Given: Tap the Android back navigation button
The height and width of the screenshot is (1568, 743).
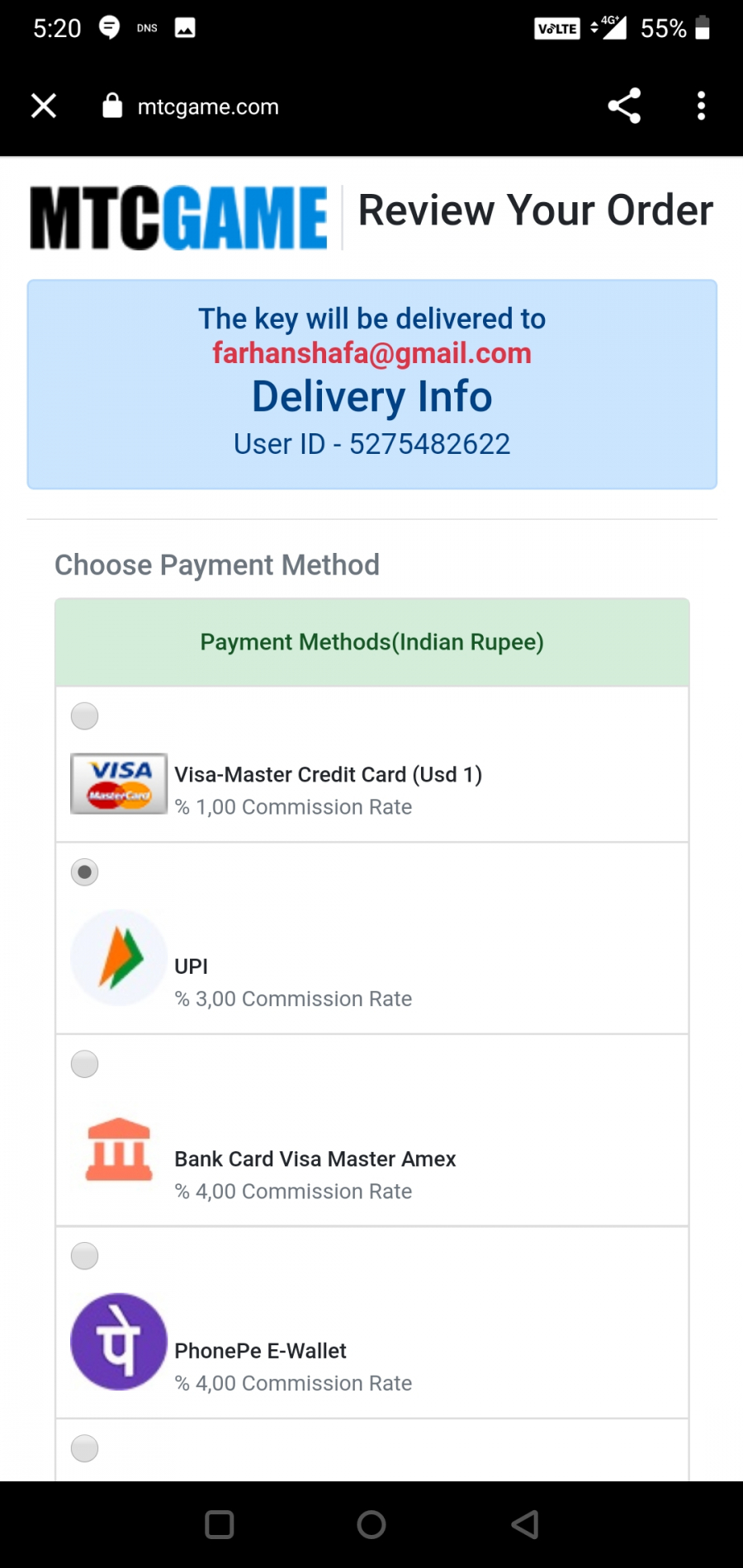Looking at the screenshot, I should pos(525,1524).
